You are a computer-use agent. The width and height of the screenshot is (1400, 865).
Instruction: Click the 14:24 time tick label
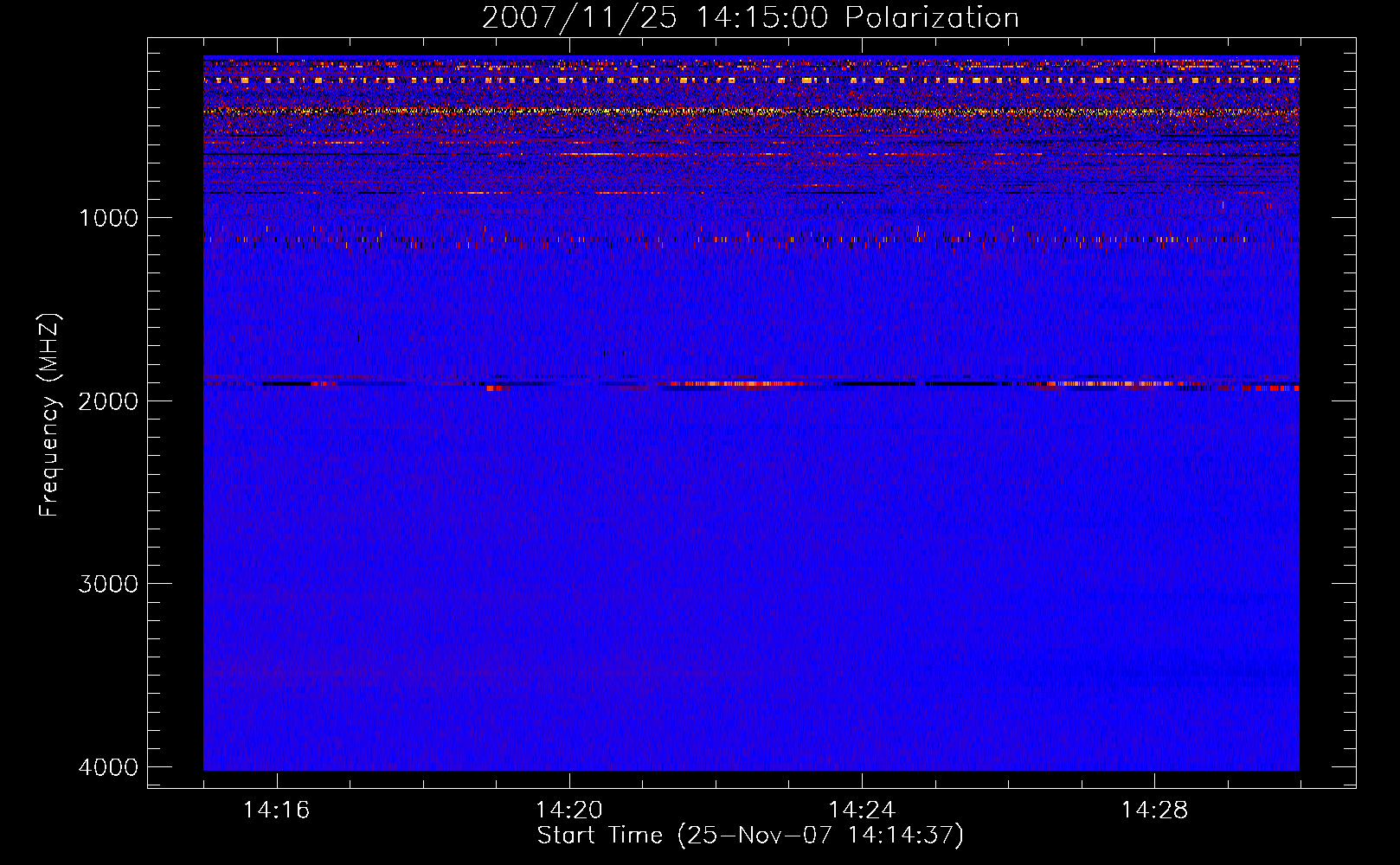point(862,811)
